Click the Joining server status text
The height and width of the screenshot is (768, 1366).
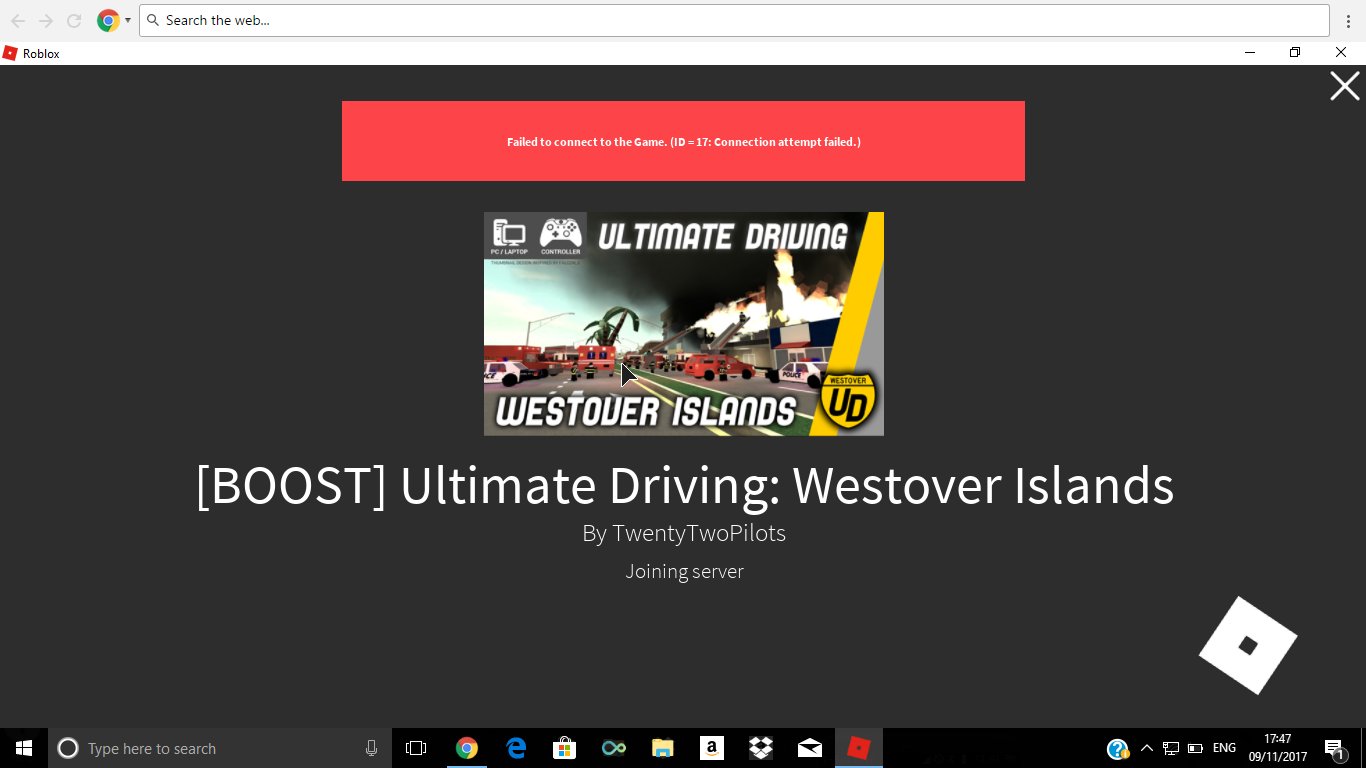684,572
